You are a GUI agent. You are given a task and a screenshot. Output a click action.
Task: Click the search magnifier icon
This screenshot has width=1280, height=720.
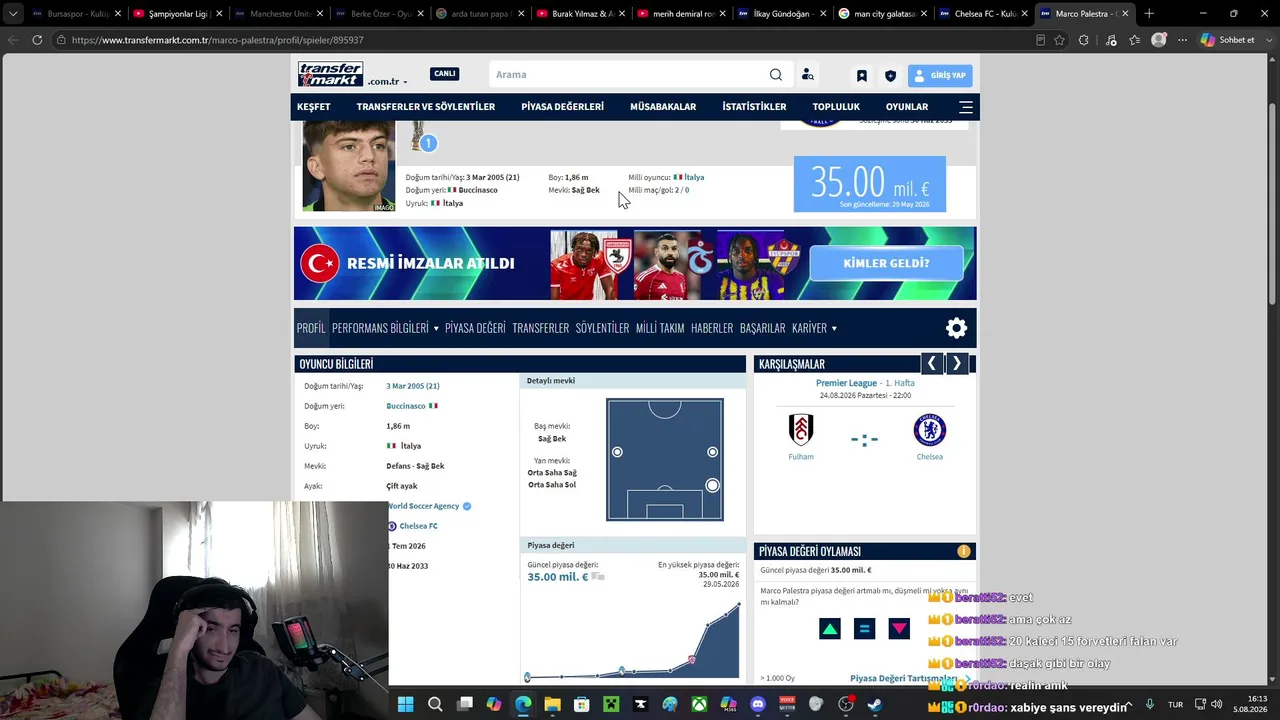click(776, 75)
